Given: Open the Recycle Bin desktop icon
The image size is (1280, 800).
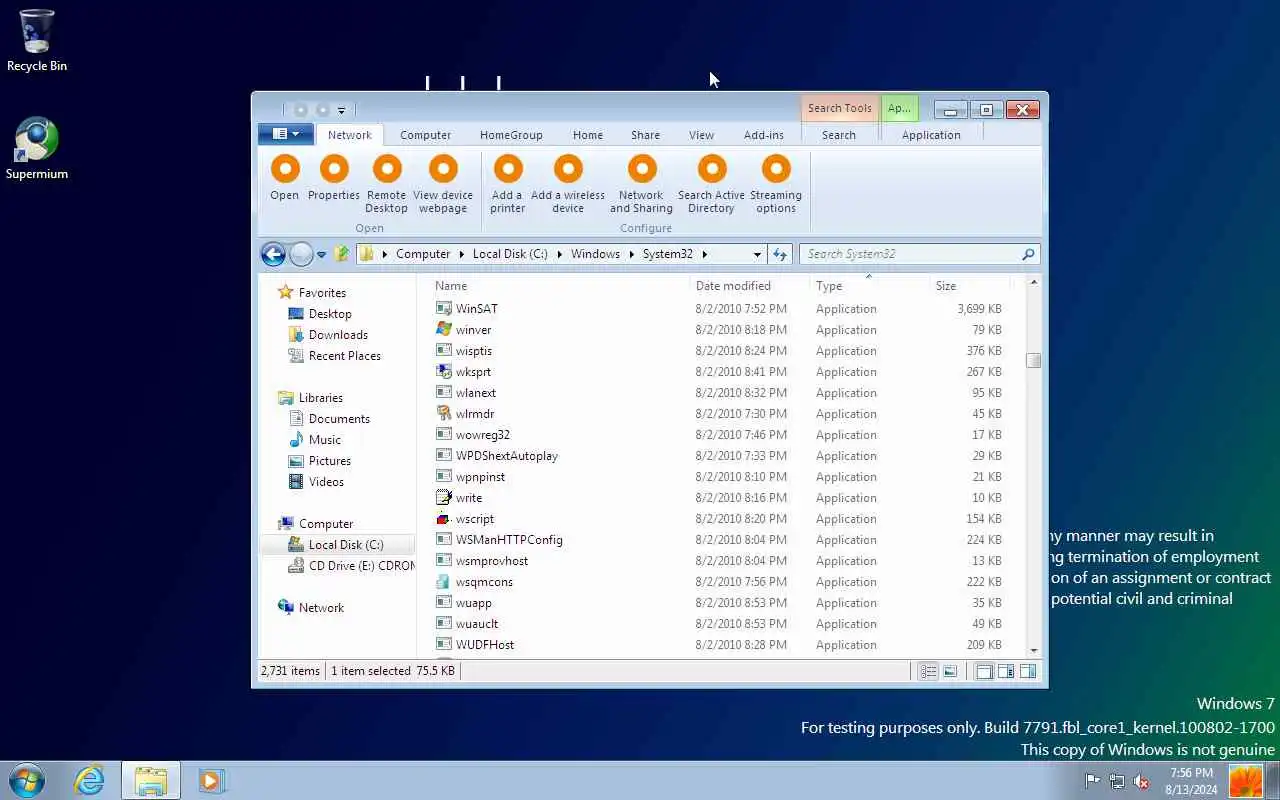Looking at the screenshot, I should point(37,41).
